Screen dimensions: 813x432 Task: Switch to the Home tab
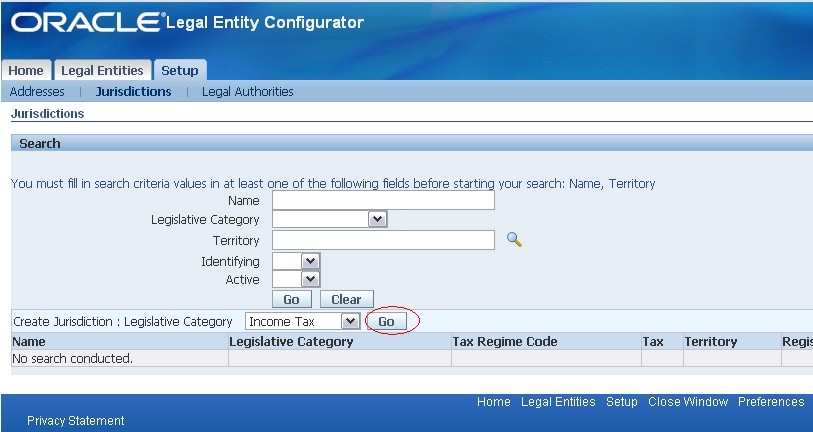[26, 71]
